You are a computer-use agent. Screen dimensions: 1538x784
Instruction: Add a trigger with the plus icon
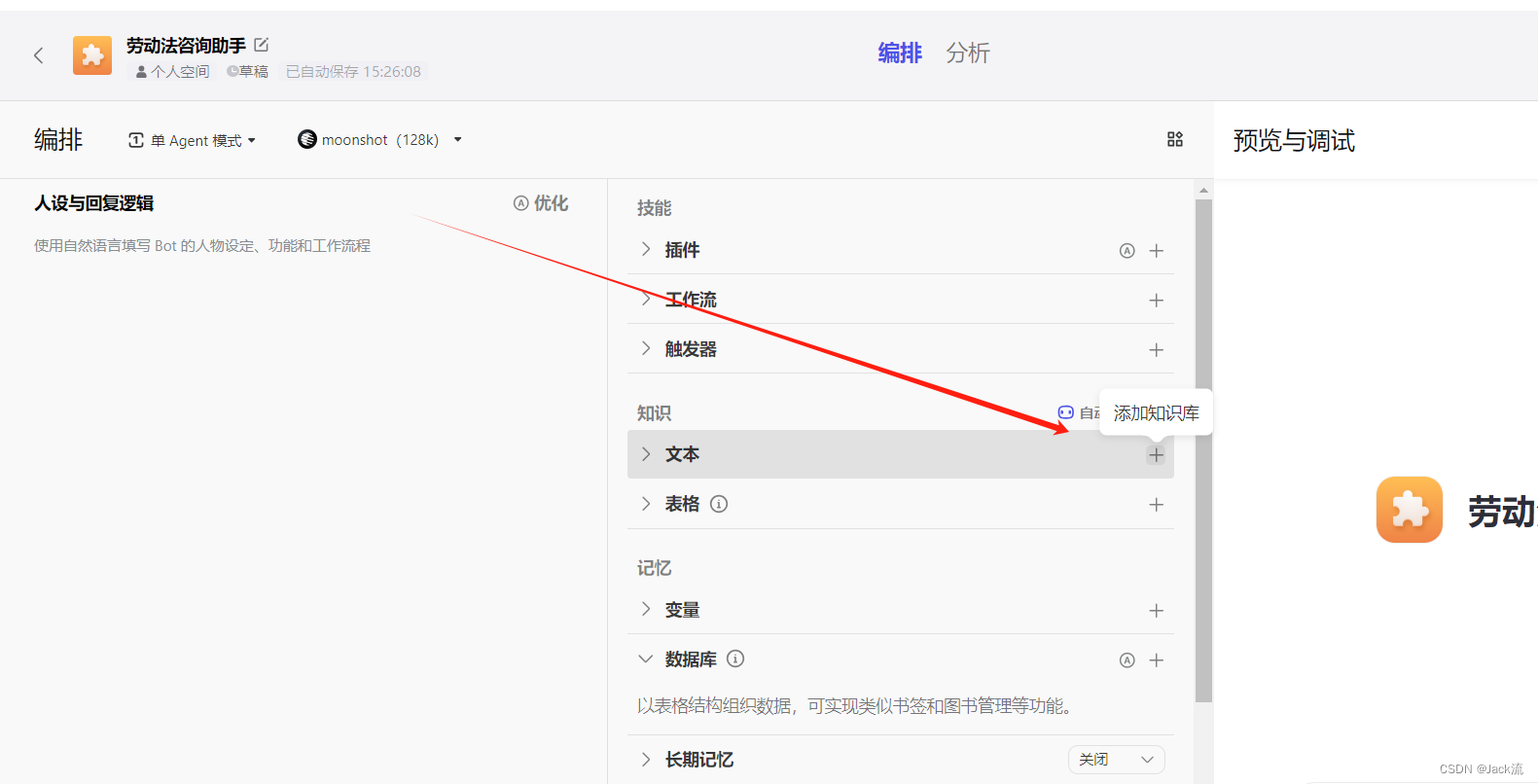[1157, 350]
